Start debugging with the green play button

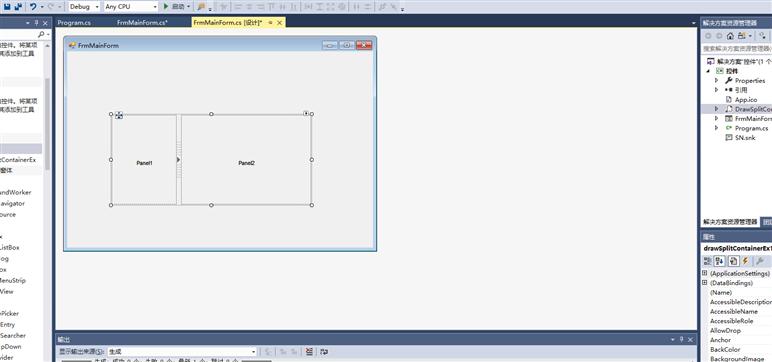point(166,6)
